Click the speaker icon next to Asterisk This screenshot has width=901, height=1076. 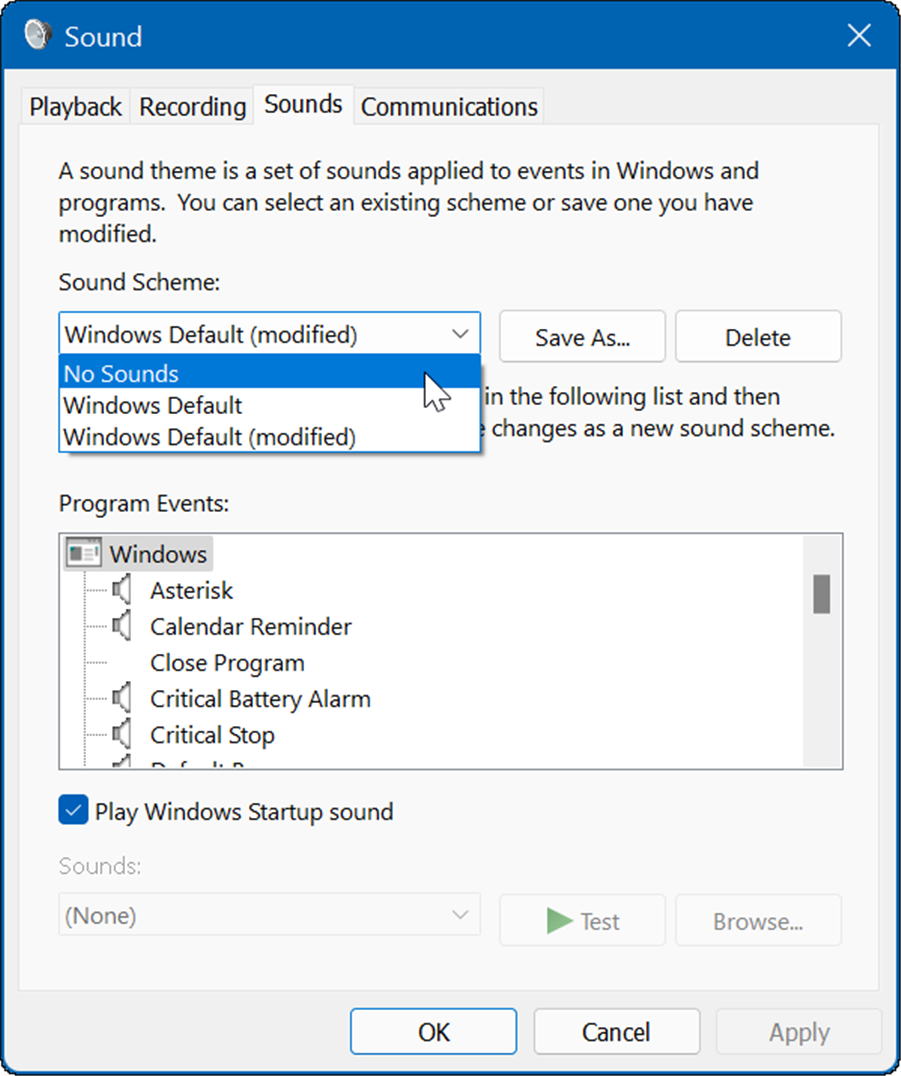[x=122, y=589]
